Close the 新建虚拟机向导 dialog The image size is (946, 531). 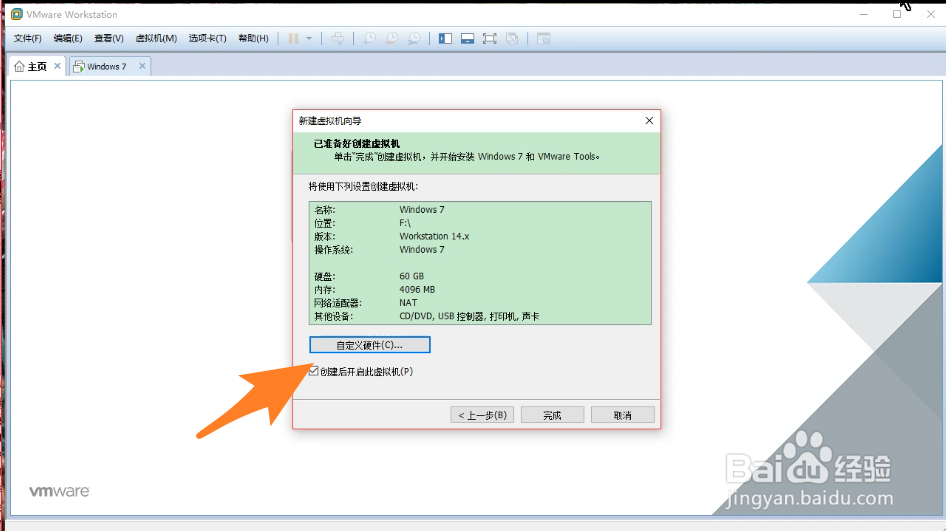649,121
